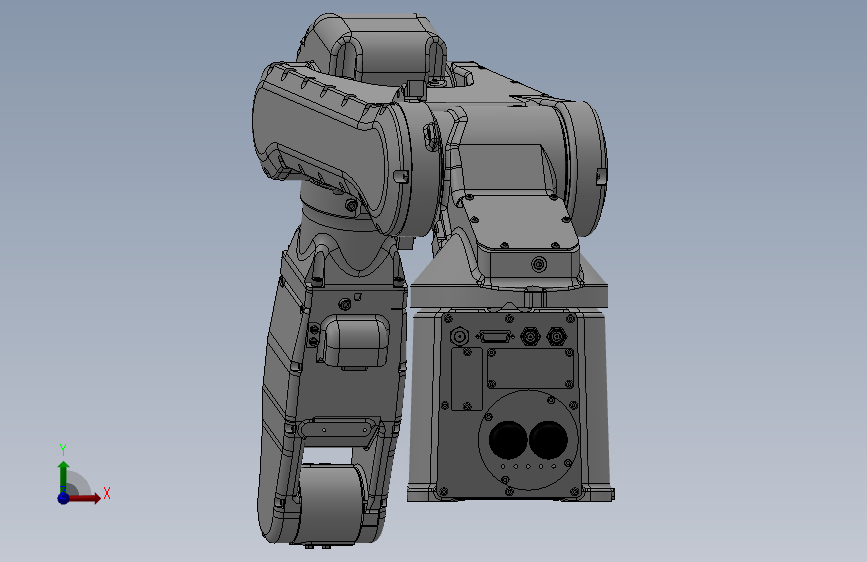The height and width of the screenshot is (562, 867).
Task: Click the red X axis arrow of the triad
Action: click(84, 498)
